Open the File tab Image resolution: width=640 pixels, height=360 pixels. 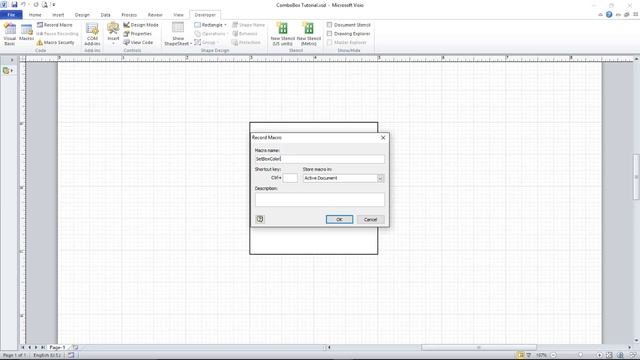pos(11,15)
